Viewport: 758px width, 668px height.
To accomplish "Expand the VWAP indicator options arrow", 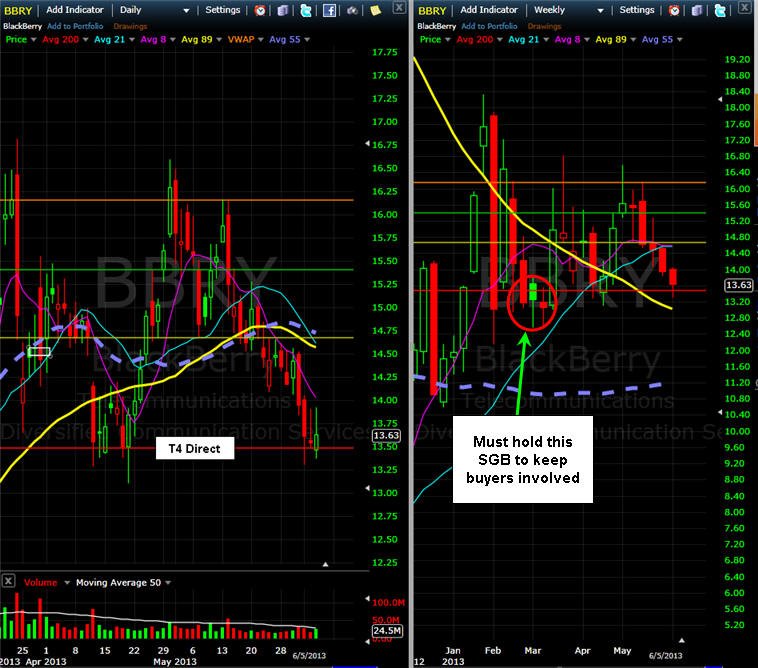I will [x=261, y=39].
